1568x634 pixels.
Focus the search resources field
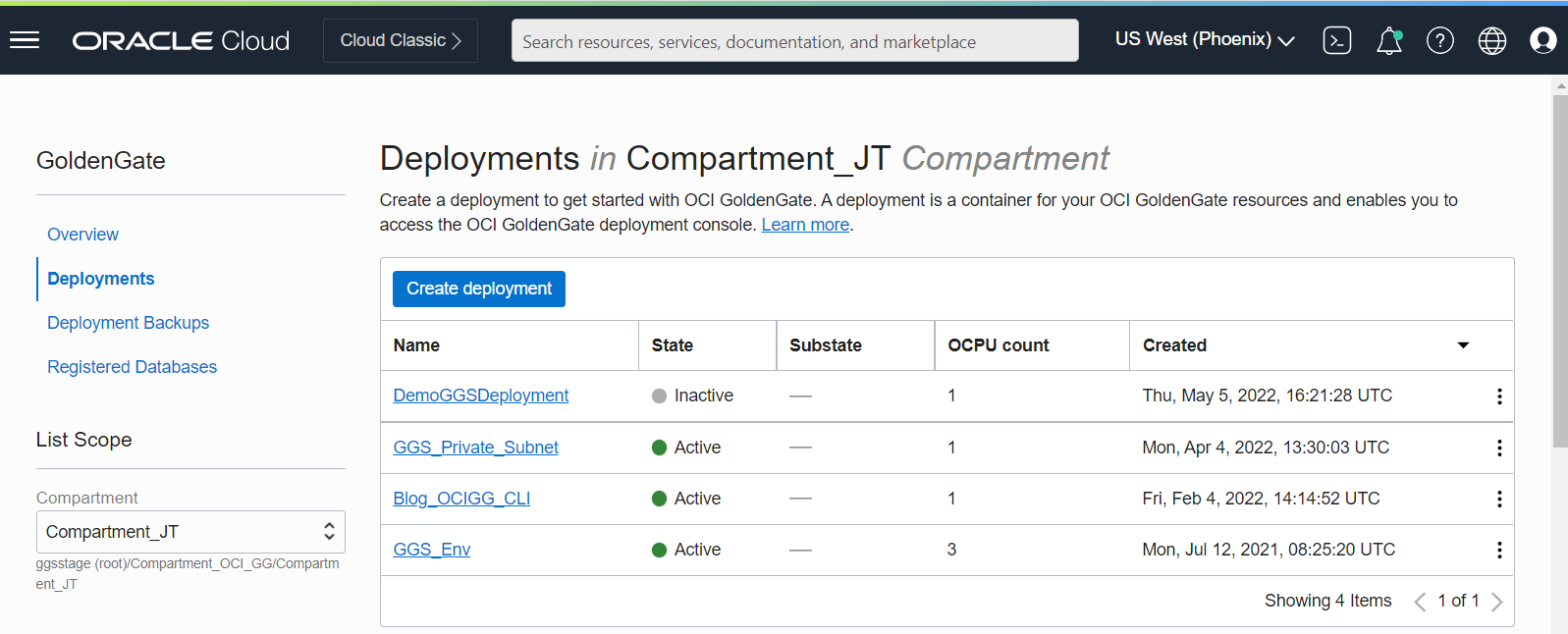point(795,41)
